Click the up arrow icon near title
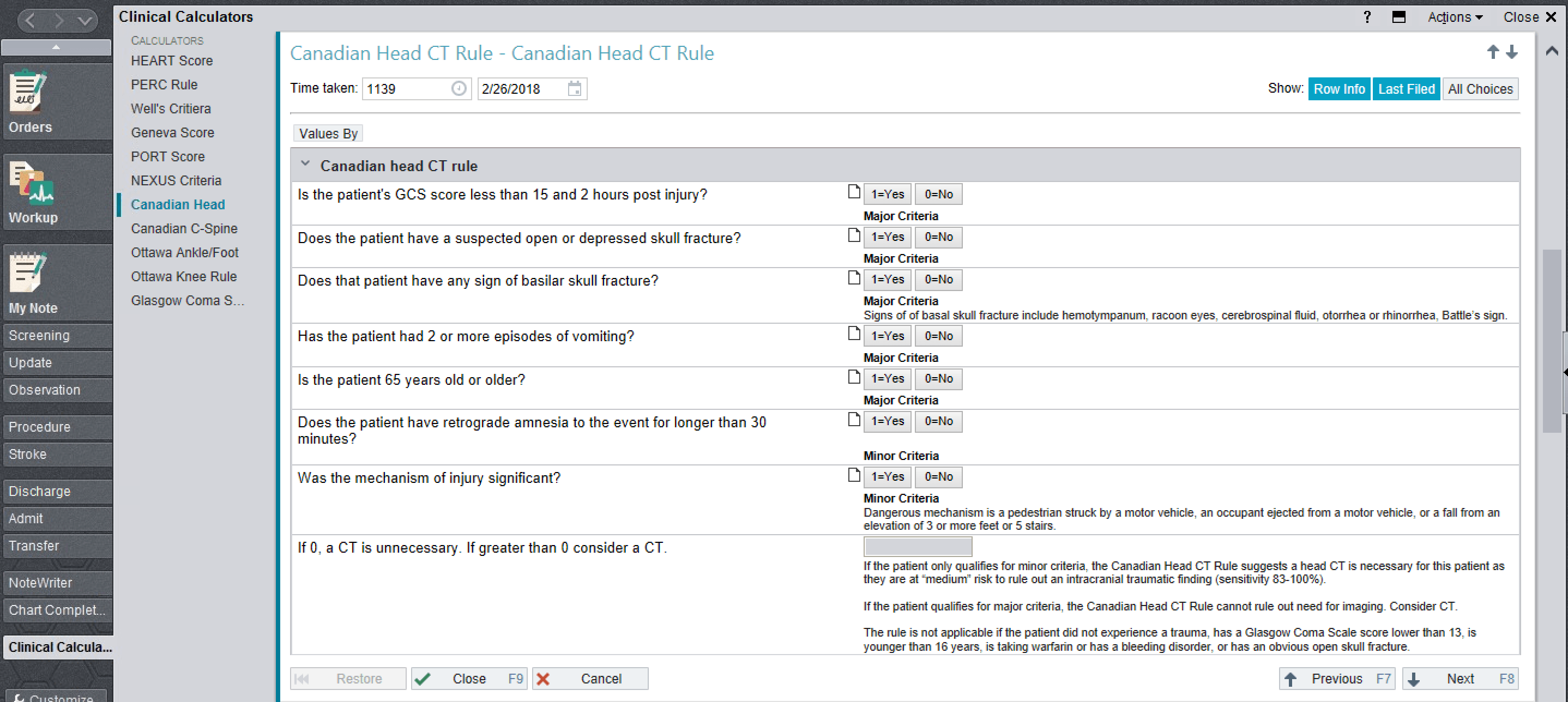Viewport: 1568px width, 702px height. tap(1493, 52)
